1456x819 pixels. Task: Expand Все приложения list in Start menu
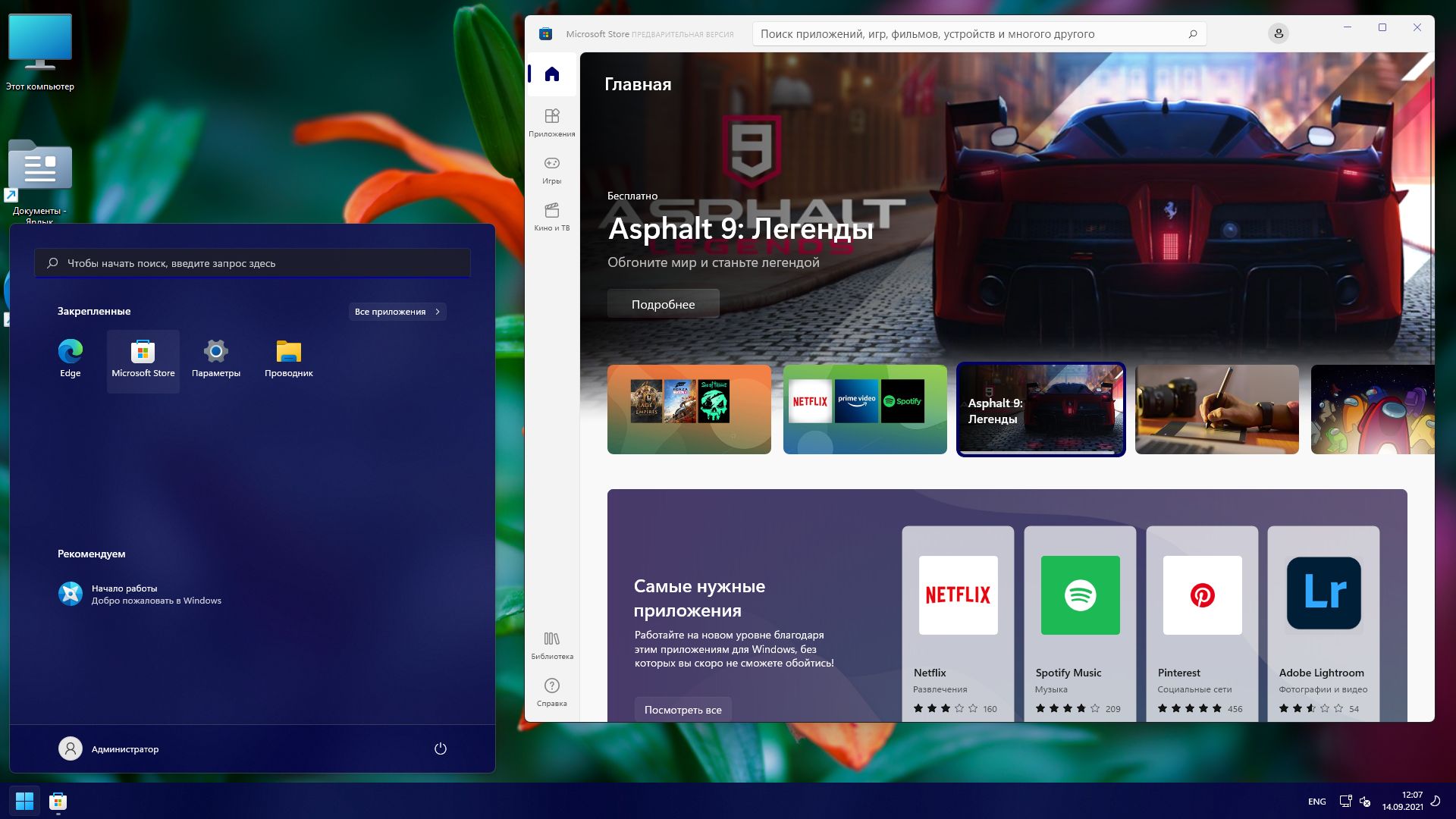397,312
